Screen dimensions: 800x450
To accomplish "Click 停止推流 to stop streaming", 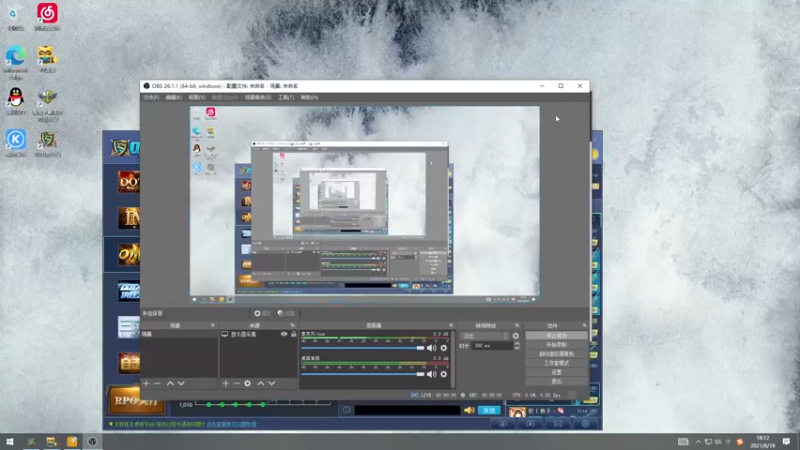I will pos(556,335).
